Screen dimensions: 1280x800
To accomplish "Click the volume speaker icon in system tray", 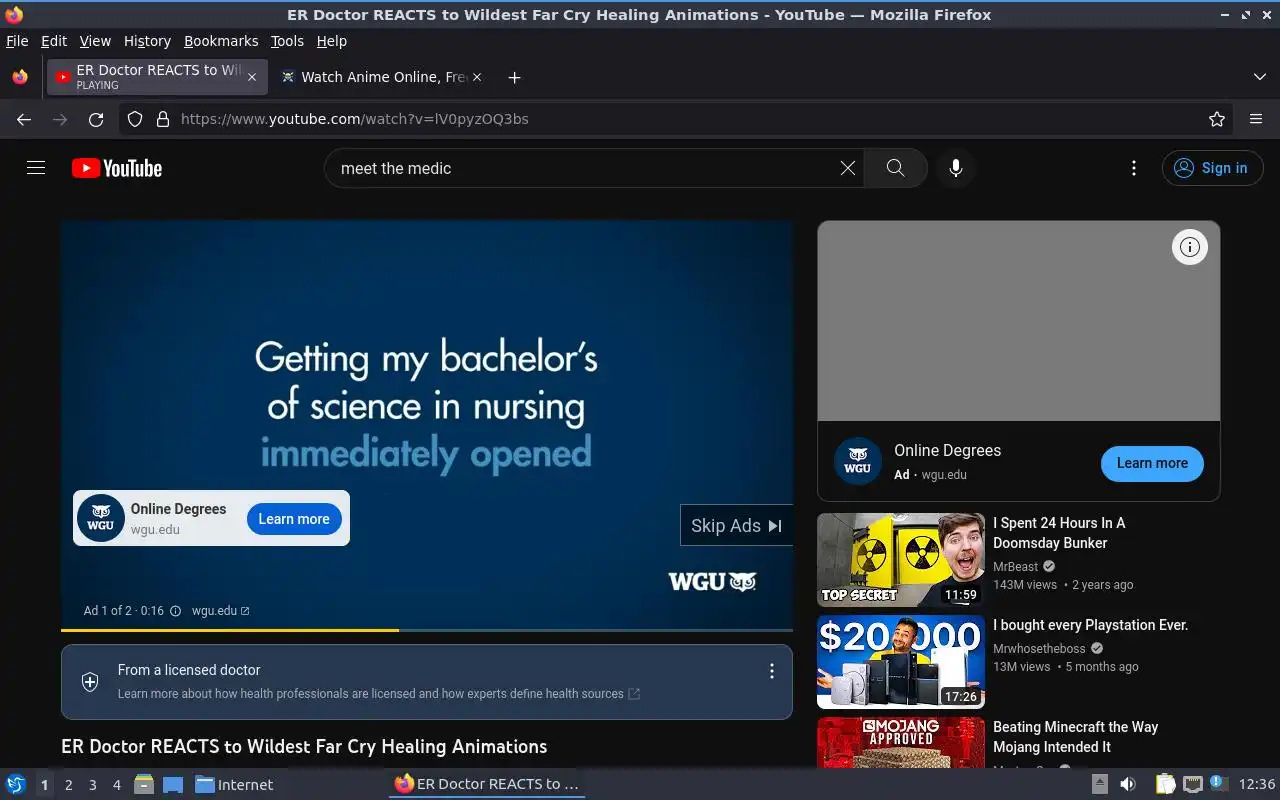I will click(1127, 784).
